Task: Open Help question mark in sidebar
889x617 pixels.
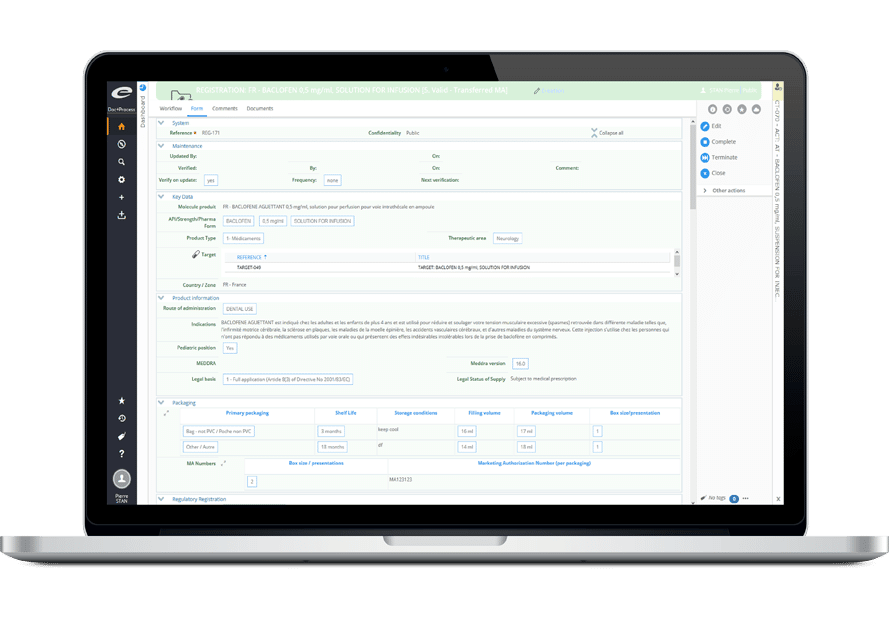Action: pyautogui.click(x=121, y=454)
